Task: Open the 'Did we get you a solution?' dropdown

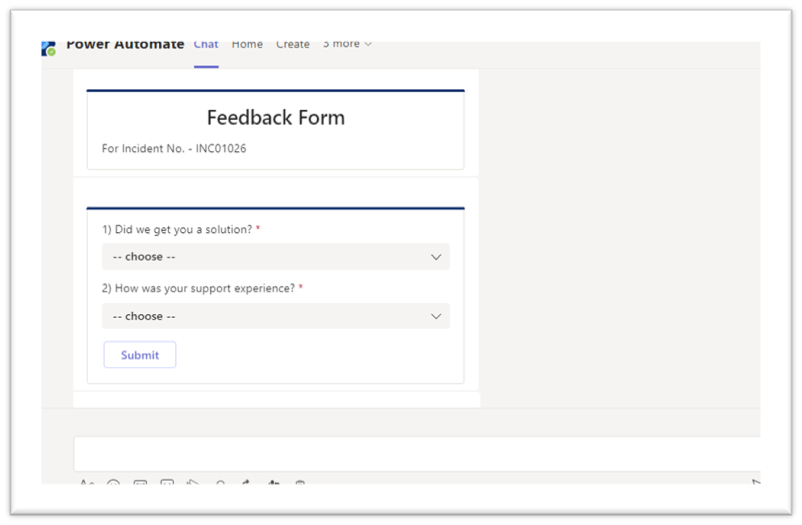Action: click(x=276, y=257)
